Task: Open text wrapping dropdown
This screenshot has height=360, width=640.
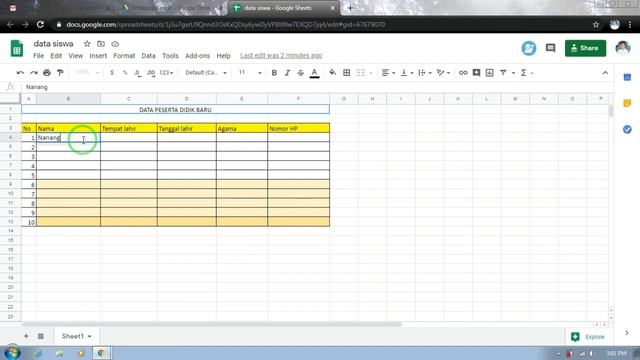Action: (x=424, y=73)
